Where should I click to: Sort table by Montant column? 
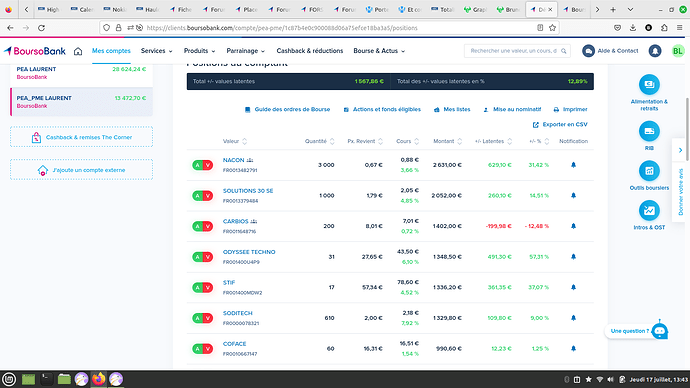(x=448, y=141)
